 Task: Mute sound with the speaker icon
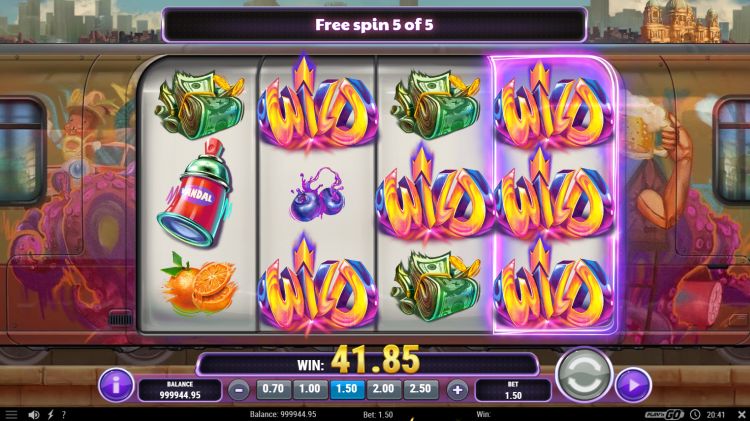point(33,414)
